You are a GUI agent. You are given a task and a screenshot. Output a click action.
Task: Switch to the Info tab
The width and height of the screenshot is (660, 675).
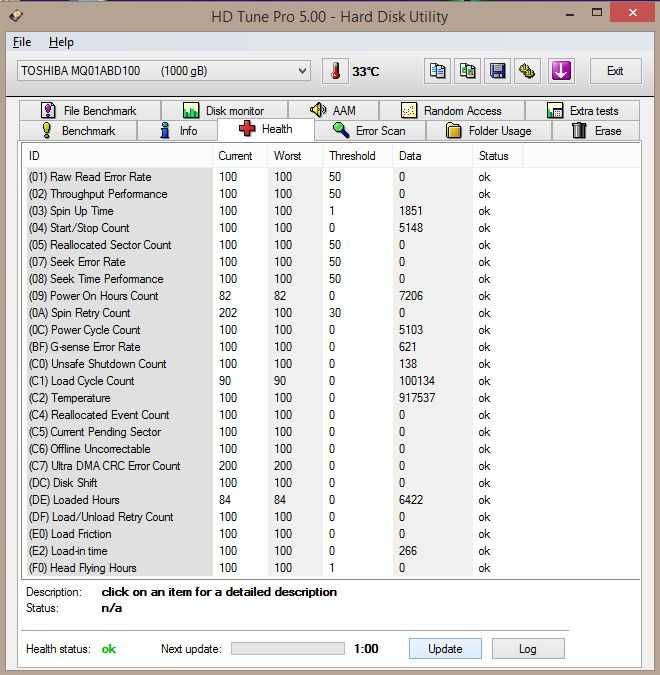click(177, 130)
